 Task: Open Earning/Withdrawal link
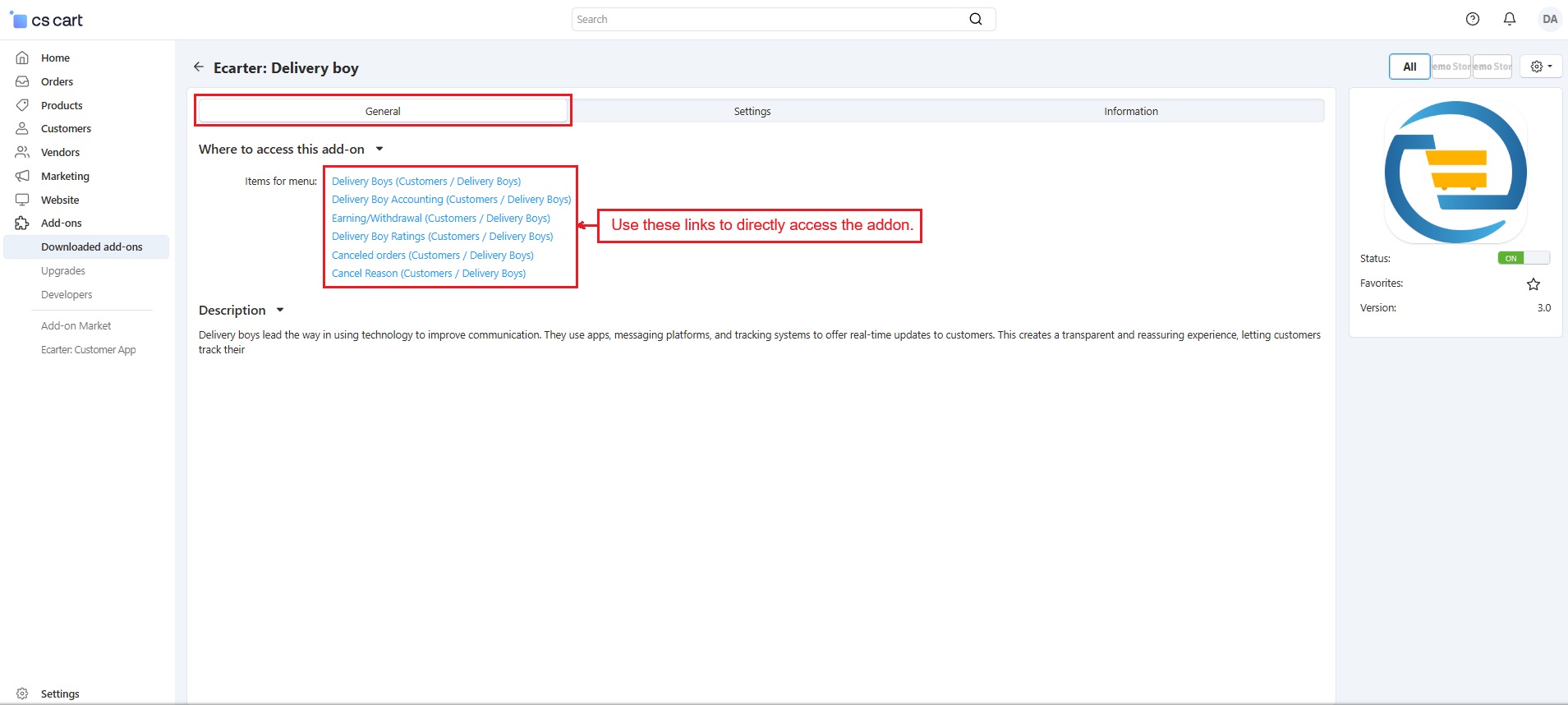click(x=441, y=218)
